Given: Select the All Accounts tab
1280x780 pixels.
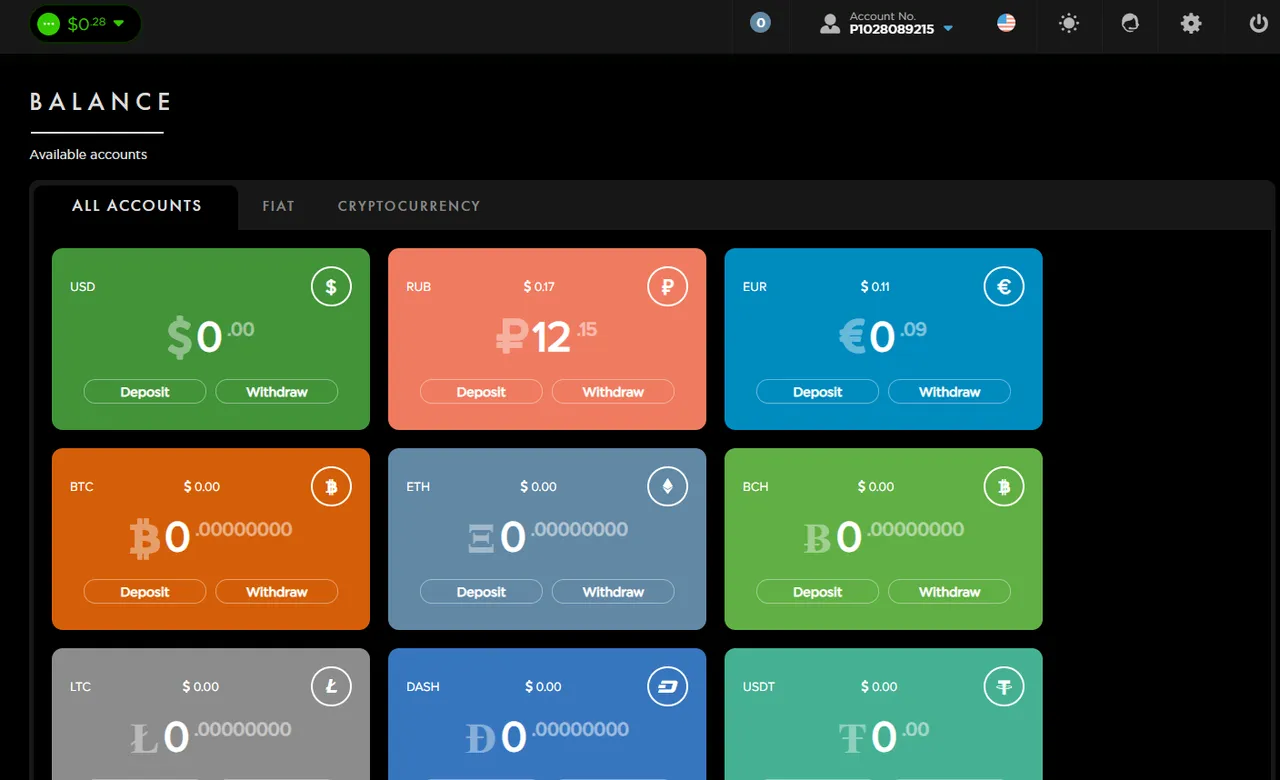Looking at the screenshot, I should (137, 206).
